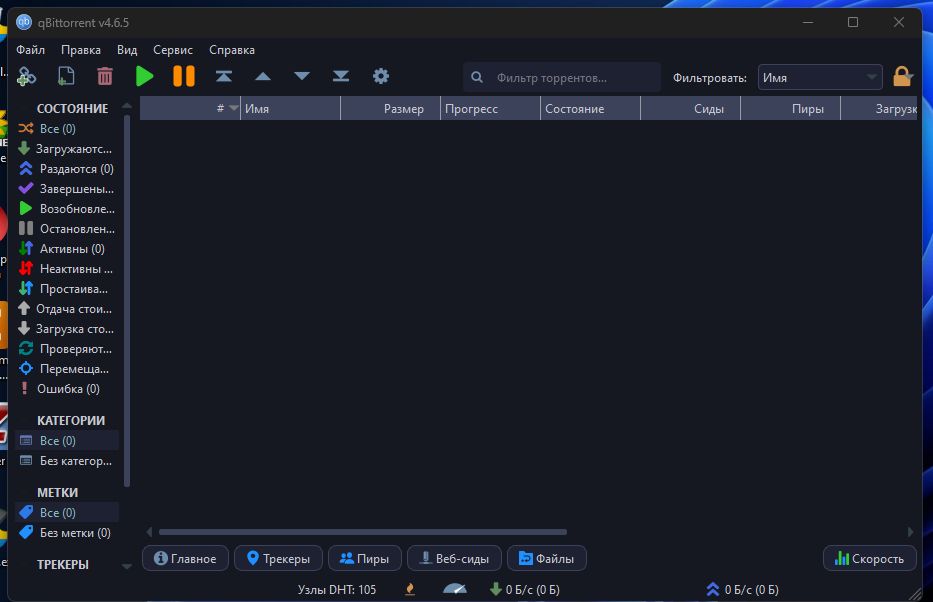Open the Веб-сиды tab
Screen dimensions: 933x602
[x=455, y=559]
